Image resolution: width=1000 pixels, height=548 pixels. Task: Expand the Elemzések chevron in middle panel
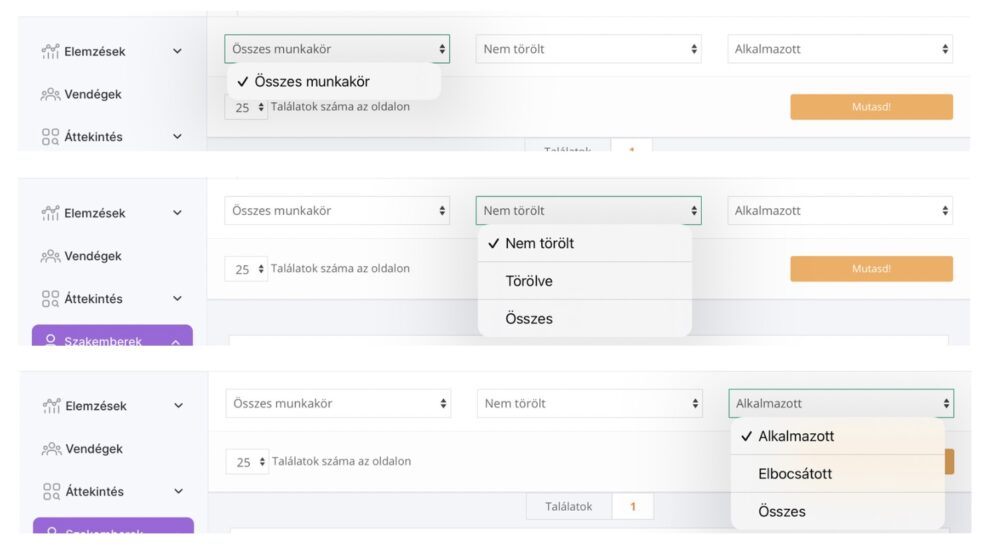pos(177,213)
